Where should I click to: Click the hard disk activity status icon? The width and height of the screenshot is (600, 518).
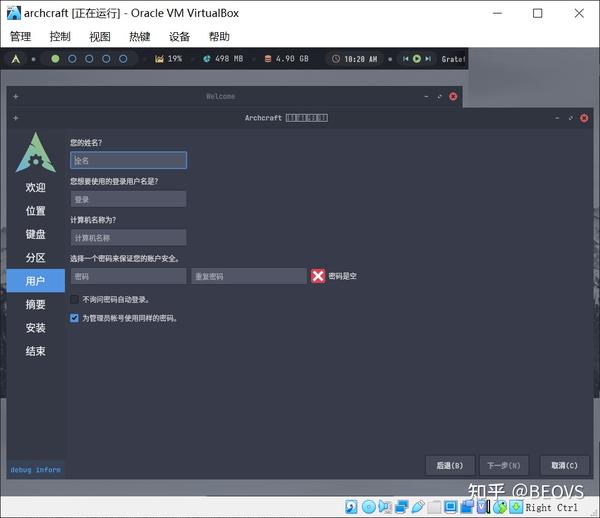351,507
